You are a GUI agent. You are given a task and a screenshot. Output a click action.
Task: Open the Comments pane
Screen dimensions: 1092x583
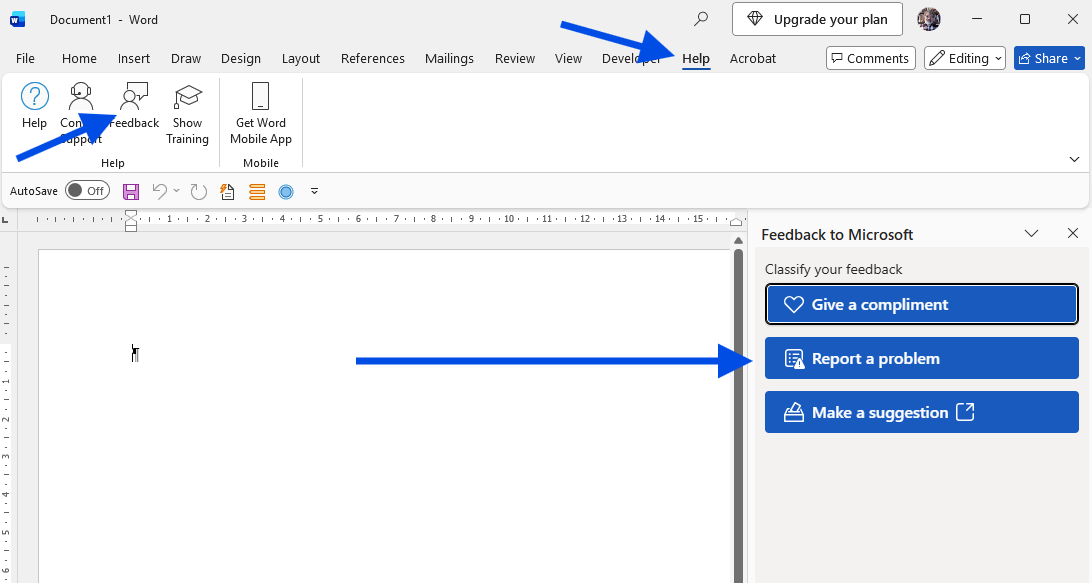[x=871, y=59]
